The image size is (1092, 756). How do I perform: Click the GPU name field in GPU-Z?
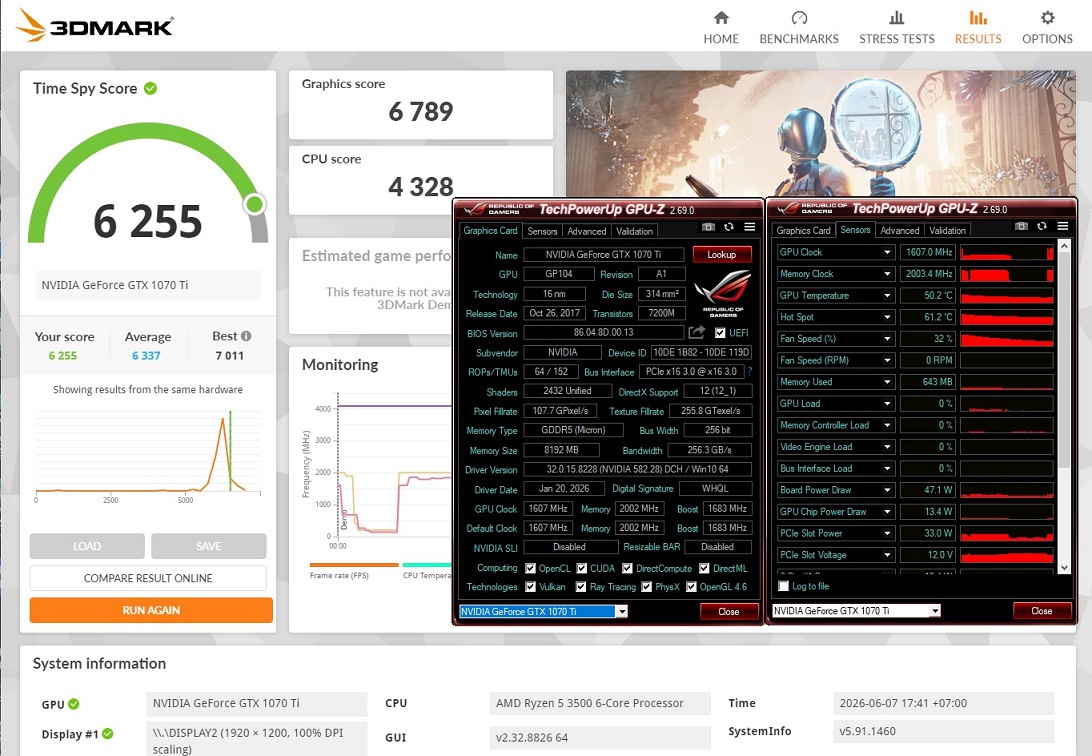pos(603,254)
